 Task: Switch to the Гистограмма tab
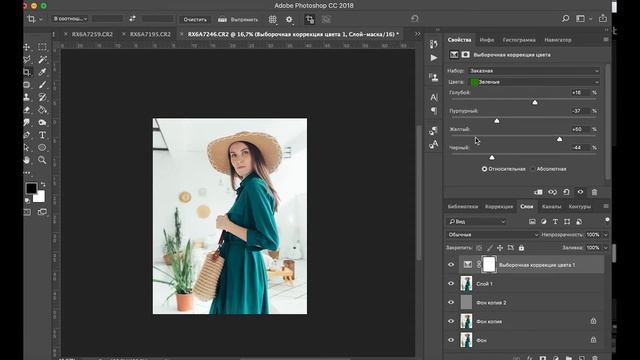pyautogui.click(x=519, y=40)
